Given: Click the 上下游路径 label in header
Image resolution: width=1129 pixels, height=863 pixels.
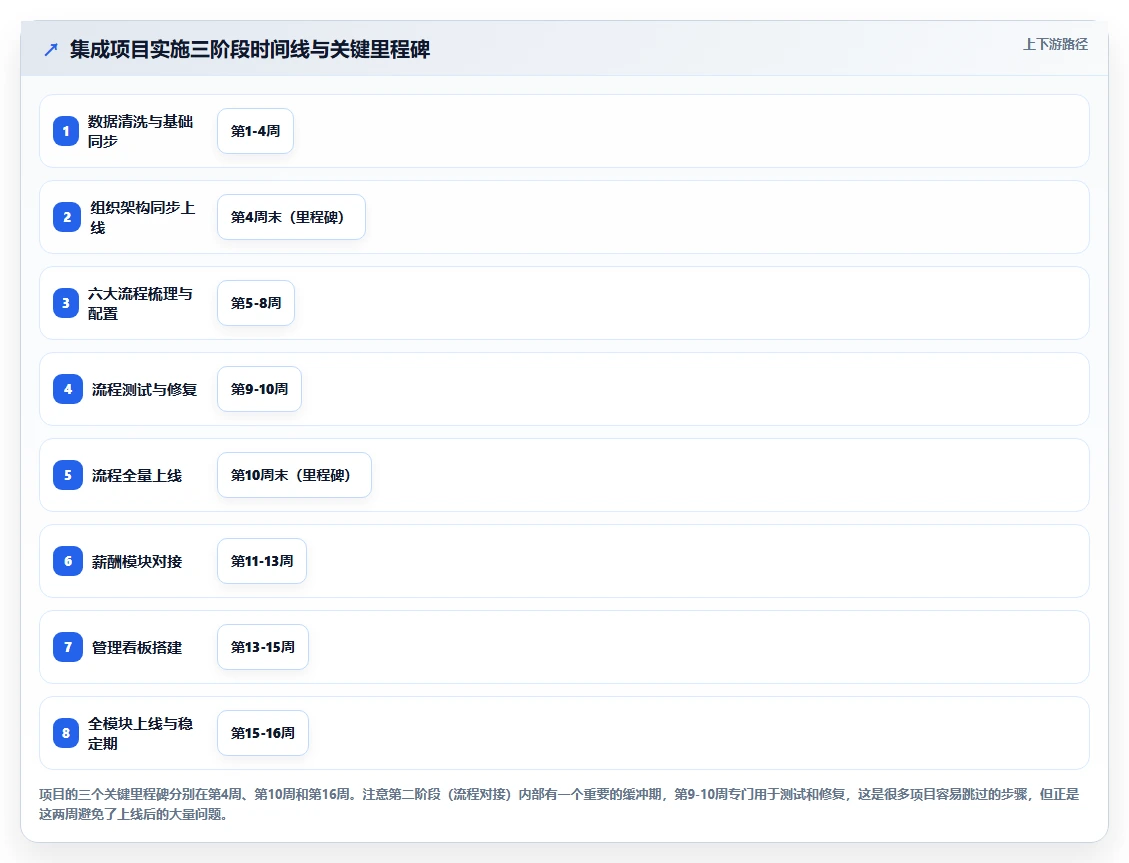Looking at the screenshot, I should (1055, 45).
